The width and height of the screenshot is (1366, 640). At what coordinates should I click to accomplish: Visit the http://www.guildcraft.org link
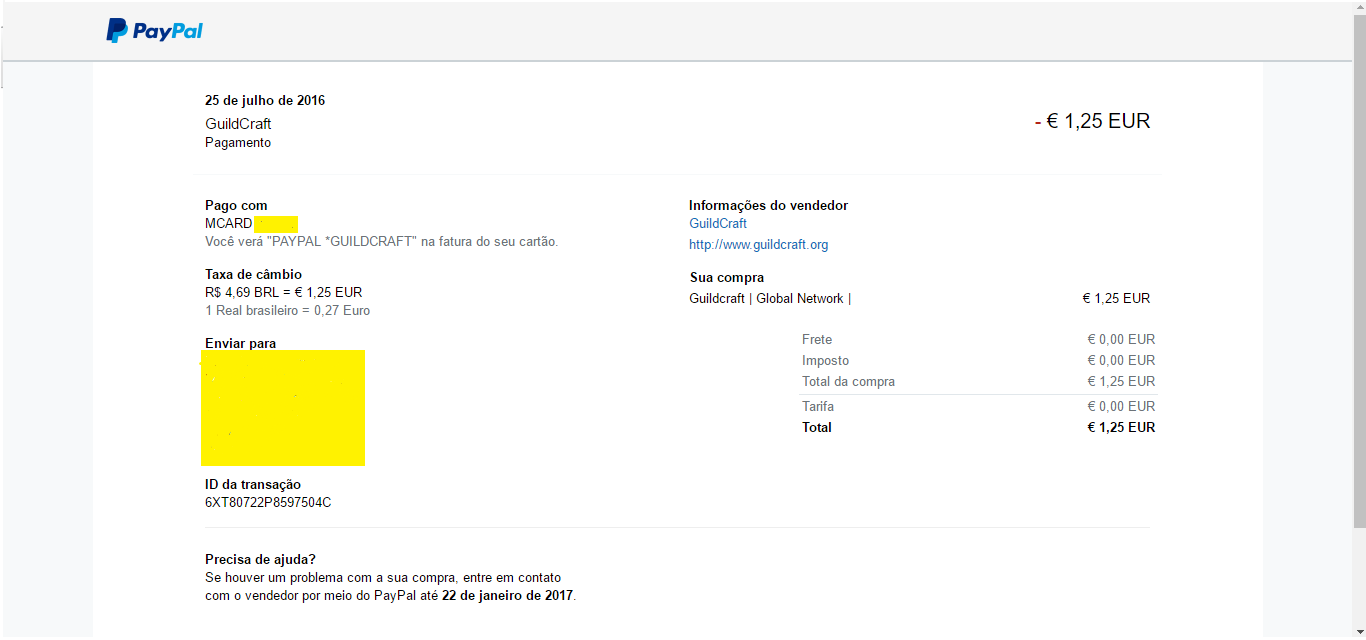click(758, 245)
